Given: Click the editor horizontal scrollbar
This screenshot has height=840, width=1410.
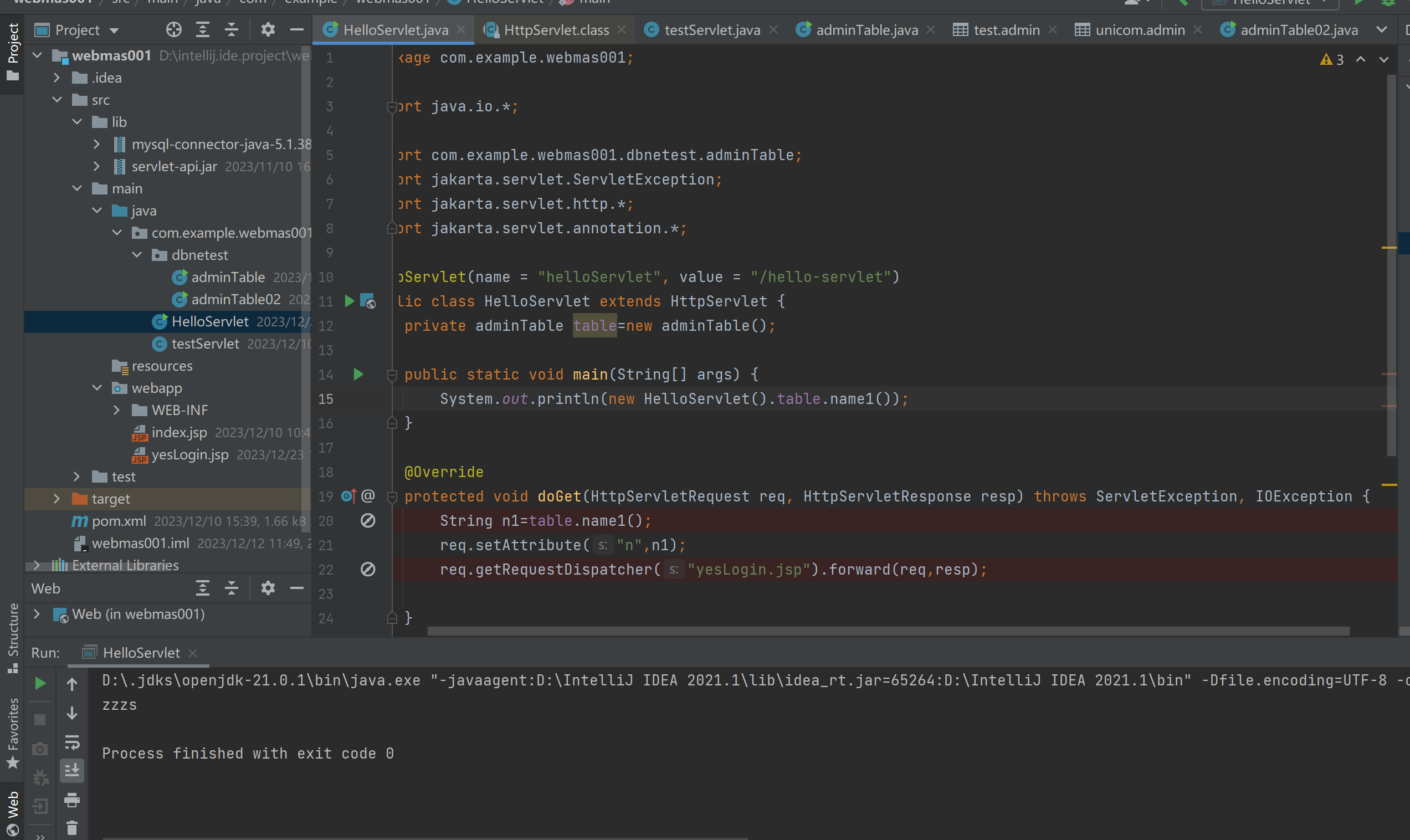Looking at the screenshot, I should (888, 631).
